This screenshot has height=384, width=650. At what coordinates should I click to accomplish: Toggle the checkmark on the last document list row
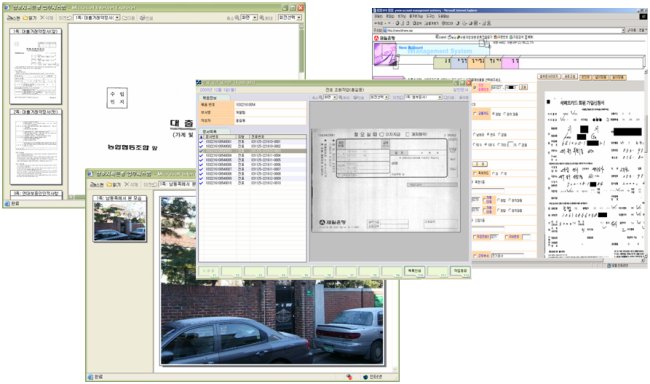click(201, 183)
